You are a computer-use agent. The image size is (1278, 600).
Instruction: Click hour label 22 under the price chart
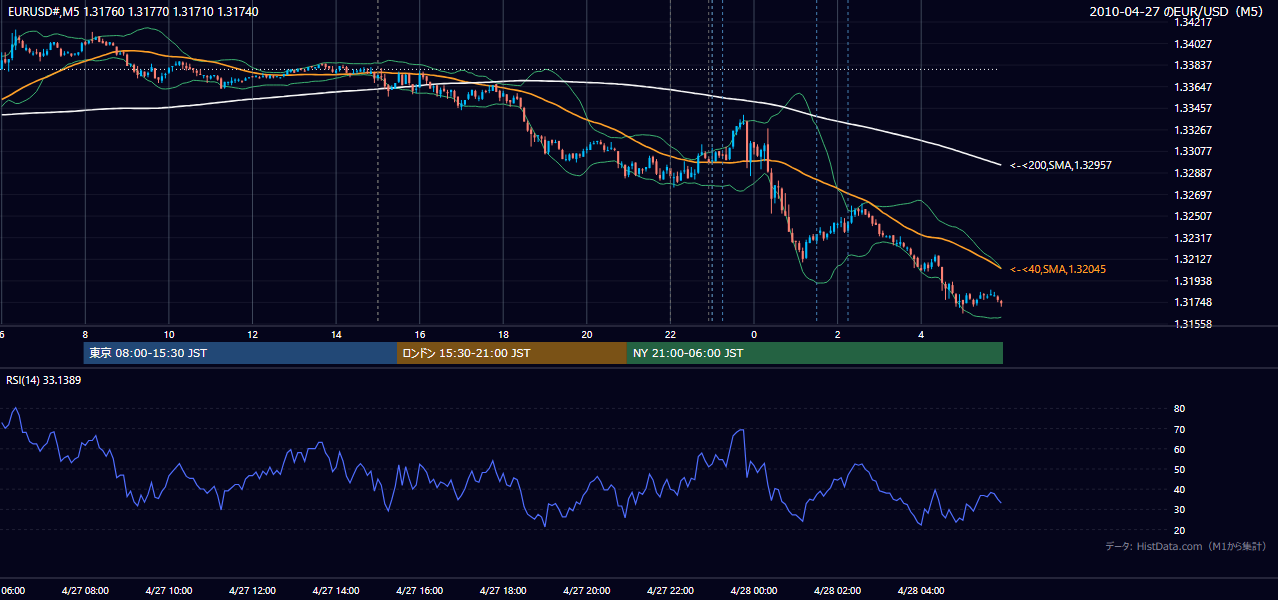[670, 335]
